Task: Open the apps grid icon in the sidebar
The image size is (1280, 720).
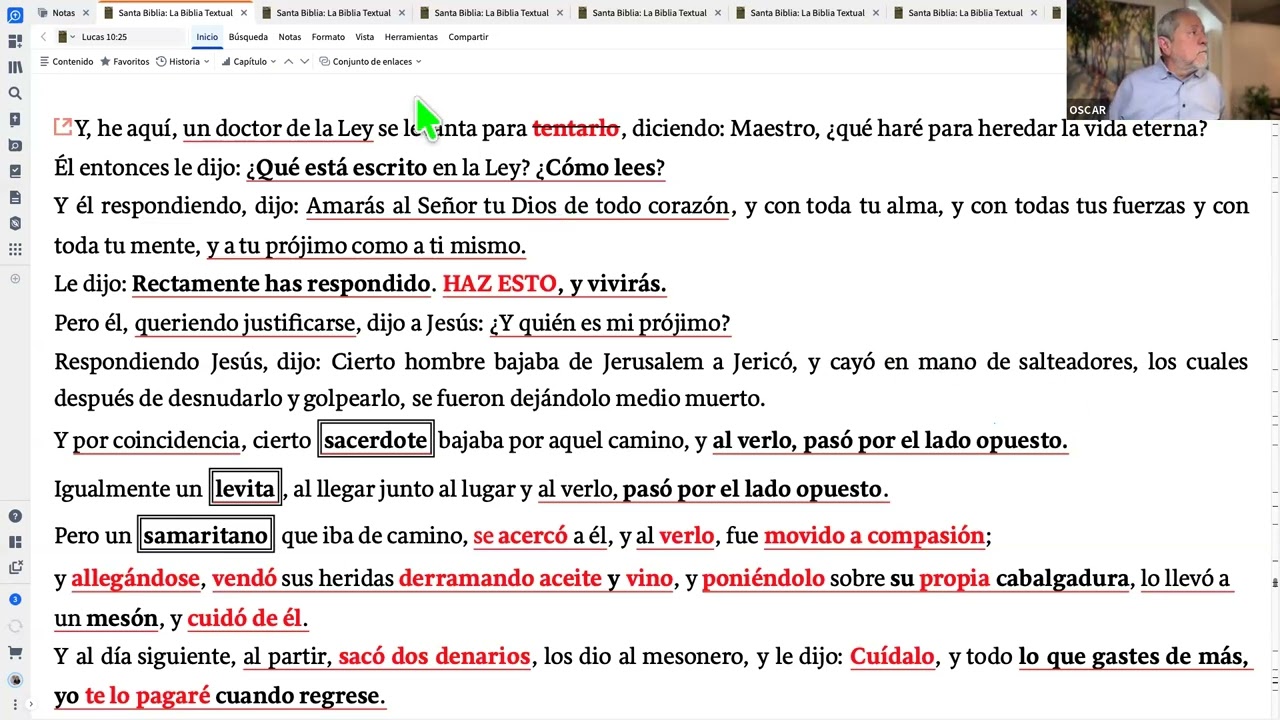Action: [x=15, y=249]
